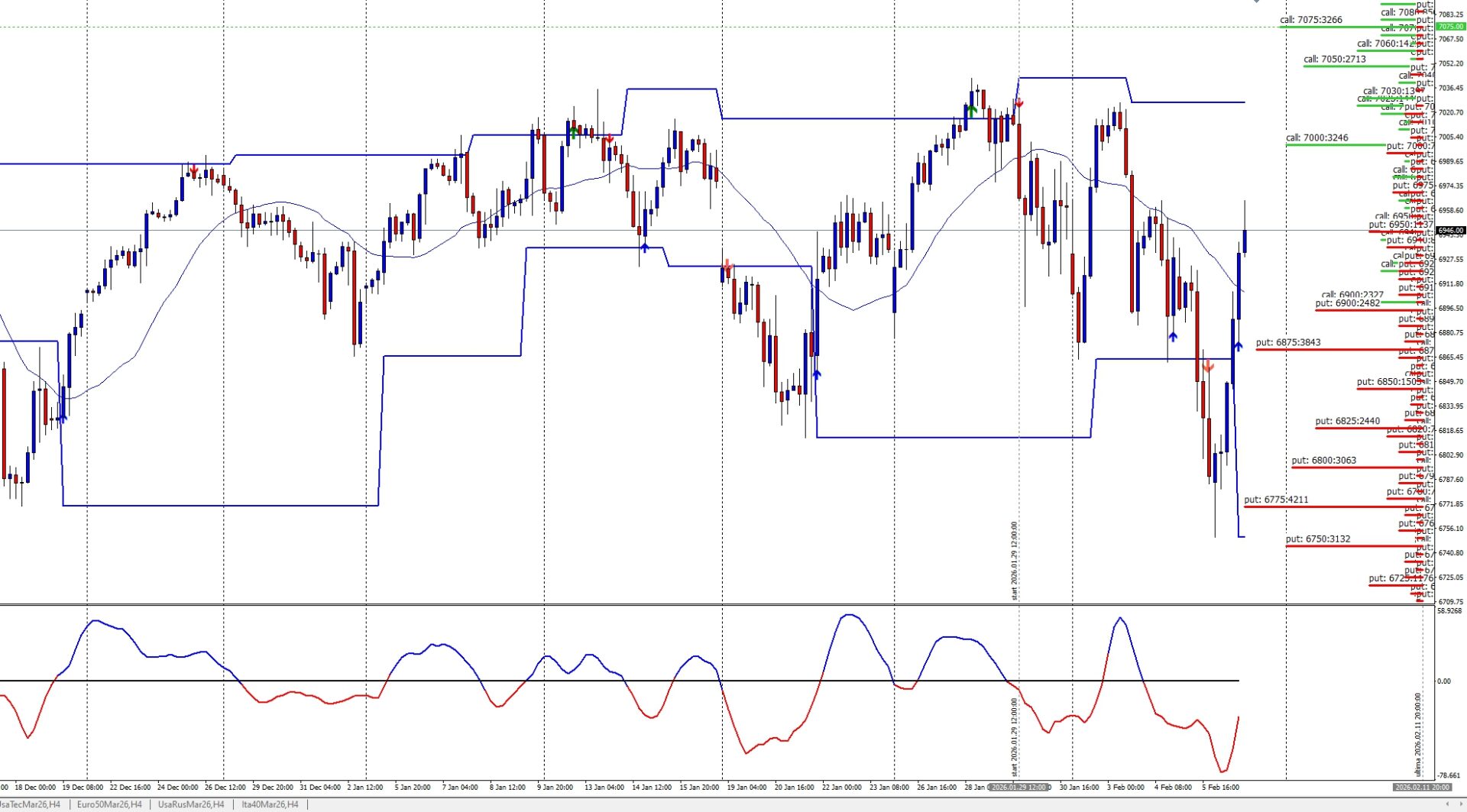Click the red down arrow at 24 Dec candle
Viewport: 1467px width, 812px height.
coord(194,170)
